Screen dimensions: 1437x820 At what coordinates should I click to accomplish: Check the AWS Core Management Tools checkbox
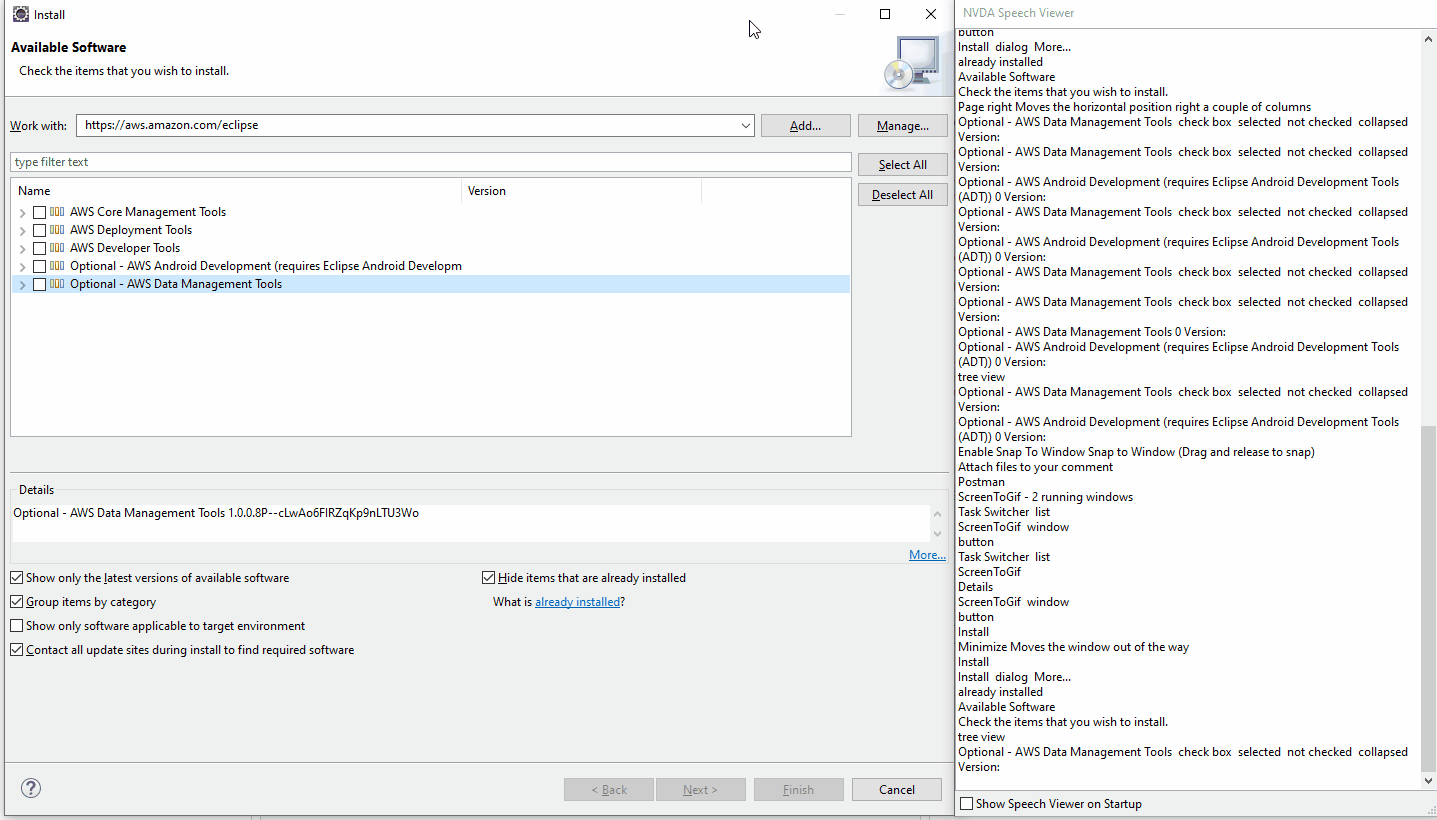tap(39, 212)
